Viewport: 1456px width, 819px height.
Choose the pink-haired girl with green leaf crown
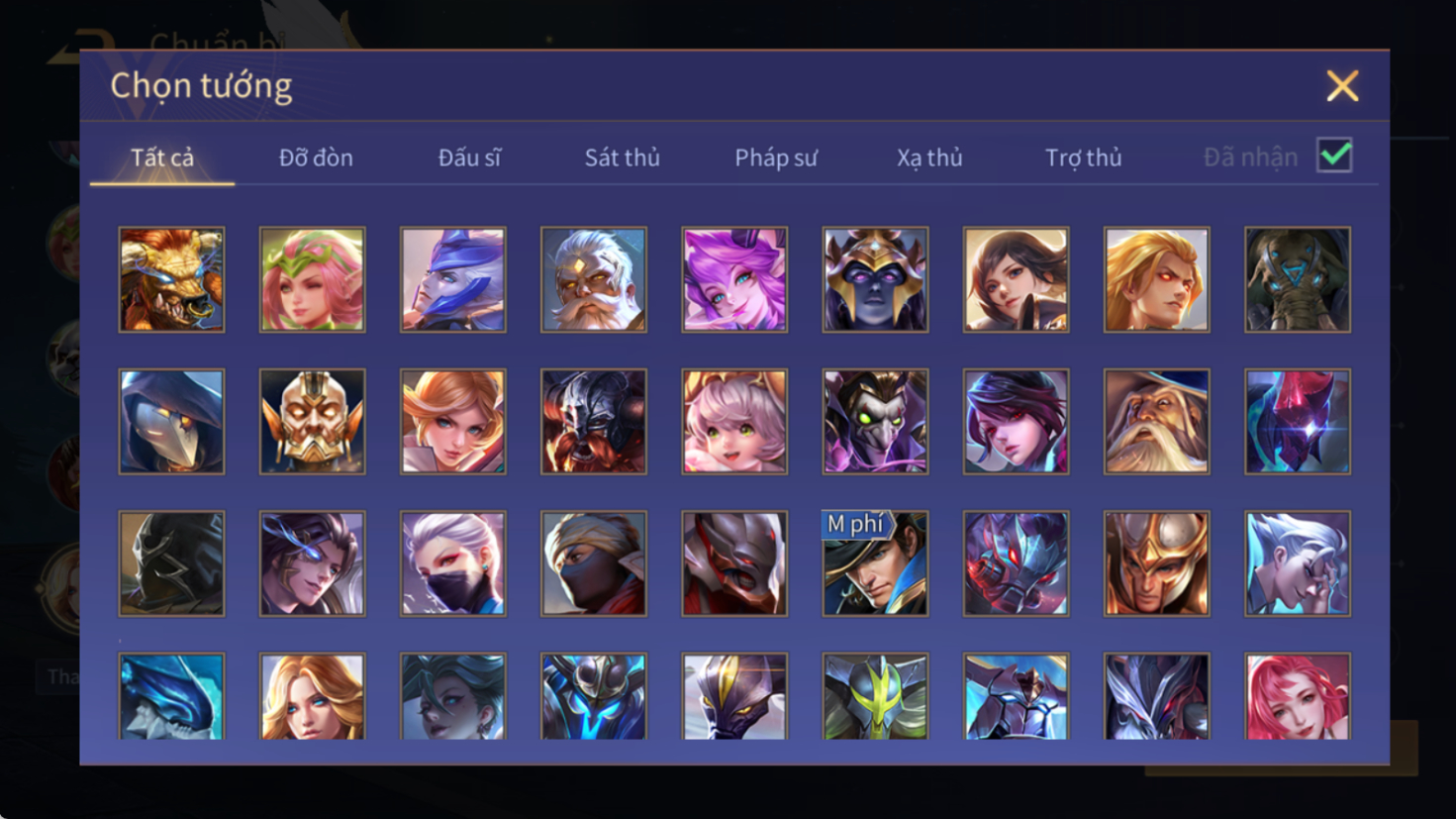(x=312, y=279)
